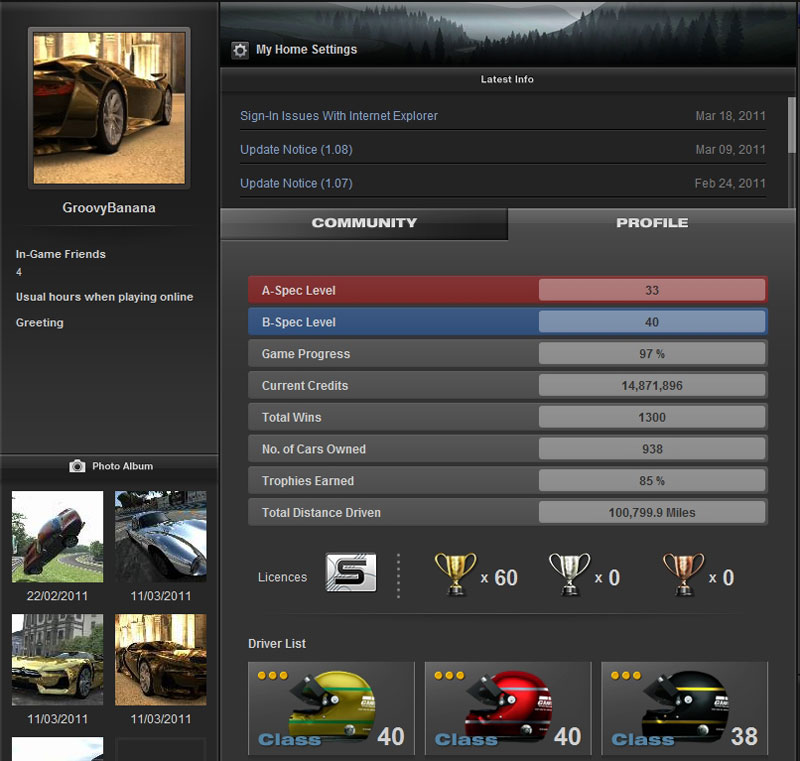This screenshot has width=800, height=761.
Task: Click the S licence badge icon
Action: (351, 572)
